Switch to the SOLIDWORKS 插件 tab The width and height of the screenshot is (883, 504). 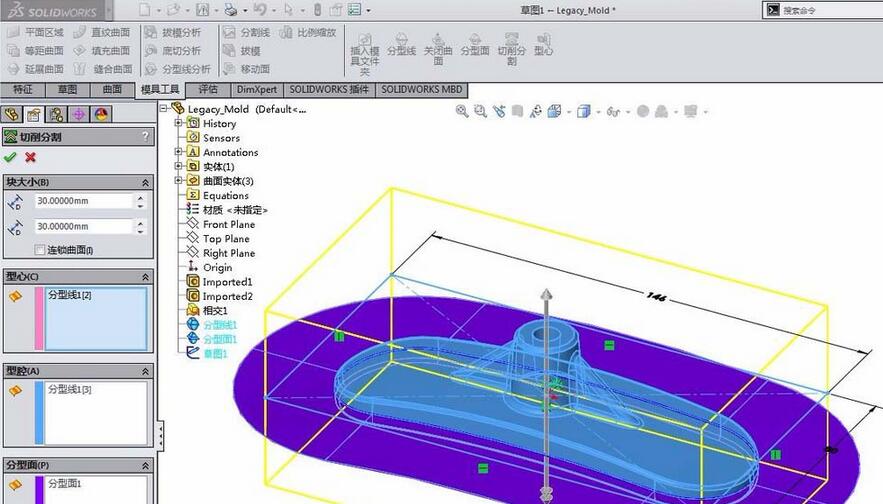click(x=329, y=90)
